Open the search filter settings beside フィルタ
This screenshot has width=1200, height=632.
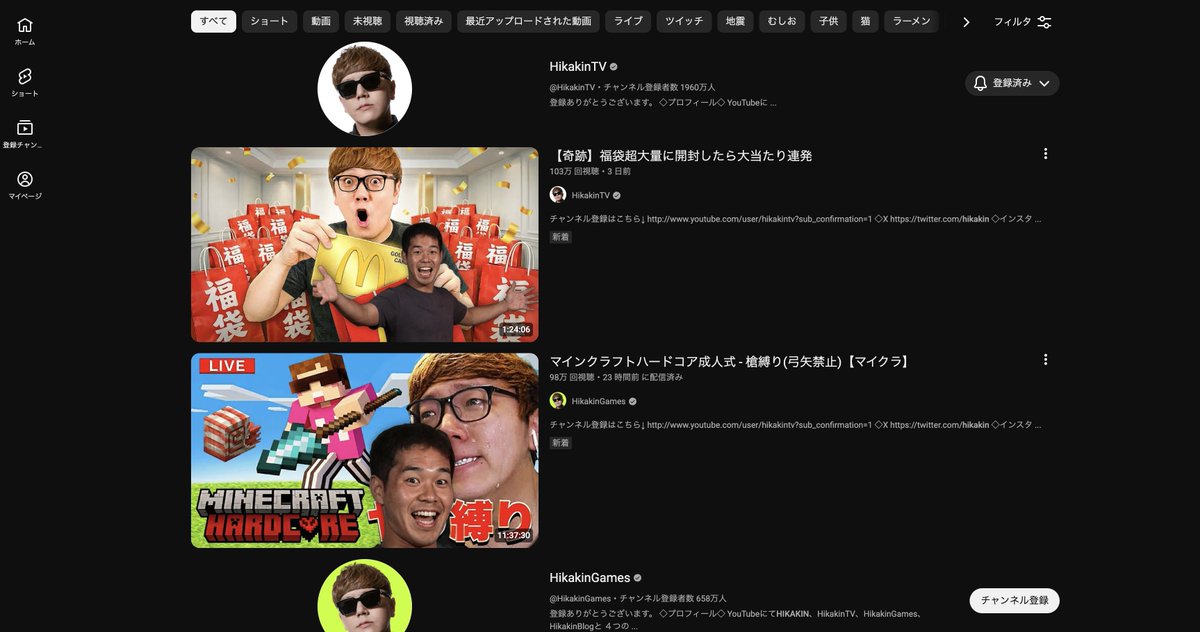1043,21
